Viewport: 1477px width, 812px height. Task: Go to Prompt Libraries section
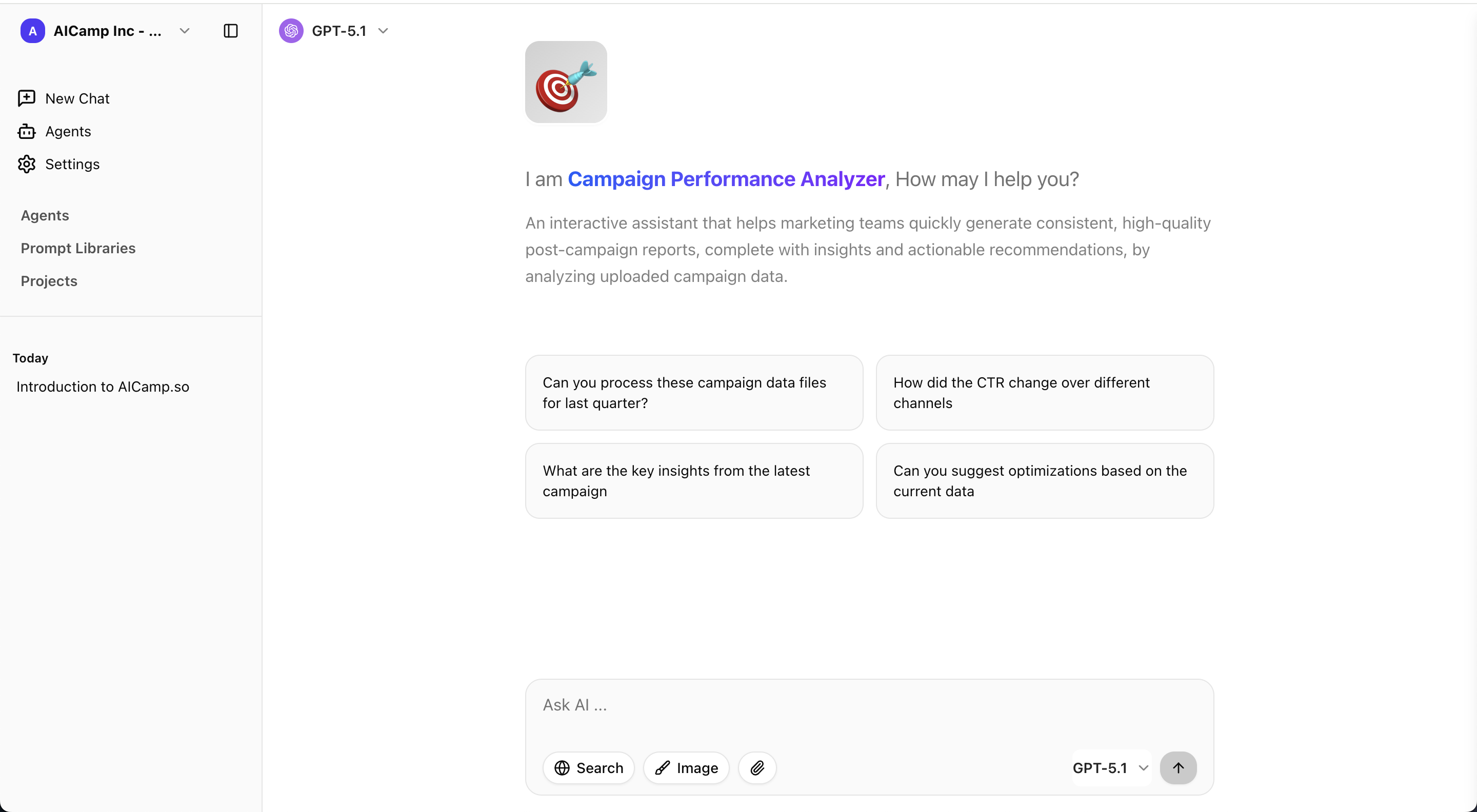(78, 248)
